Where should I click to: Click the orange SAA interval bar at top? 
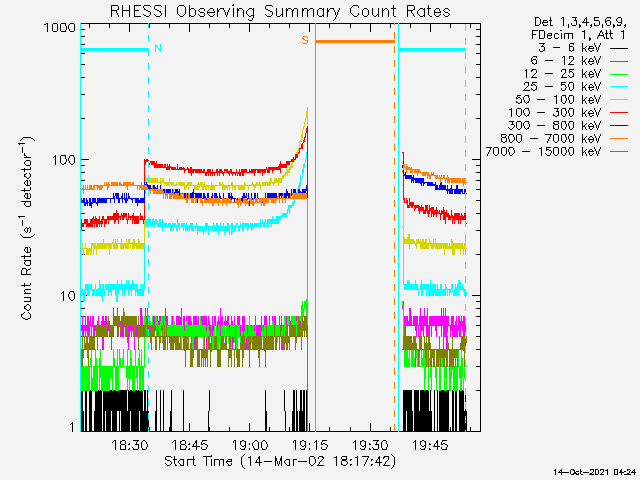(x=355, y=41)
